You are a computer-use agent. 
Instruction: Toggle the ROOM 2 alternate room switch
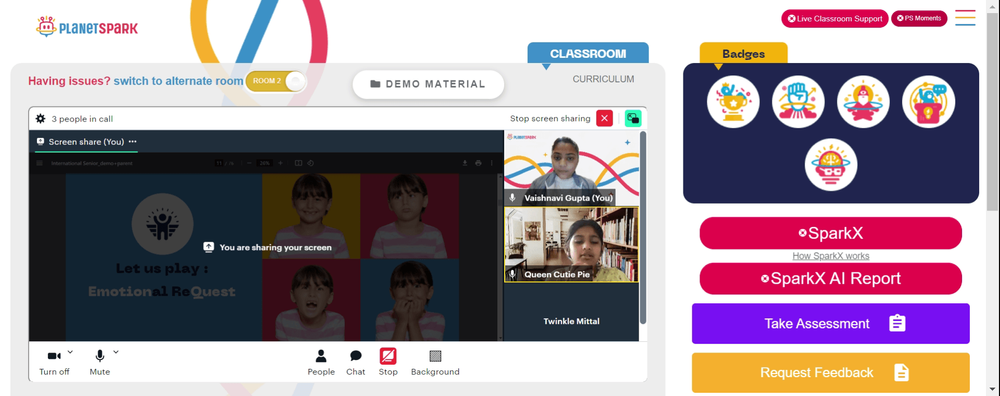pyautogui.click(x=276, y=81)
